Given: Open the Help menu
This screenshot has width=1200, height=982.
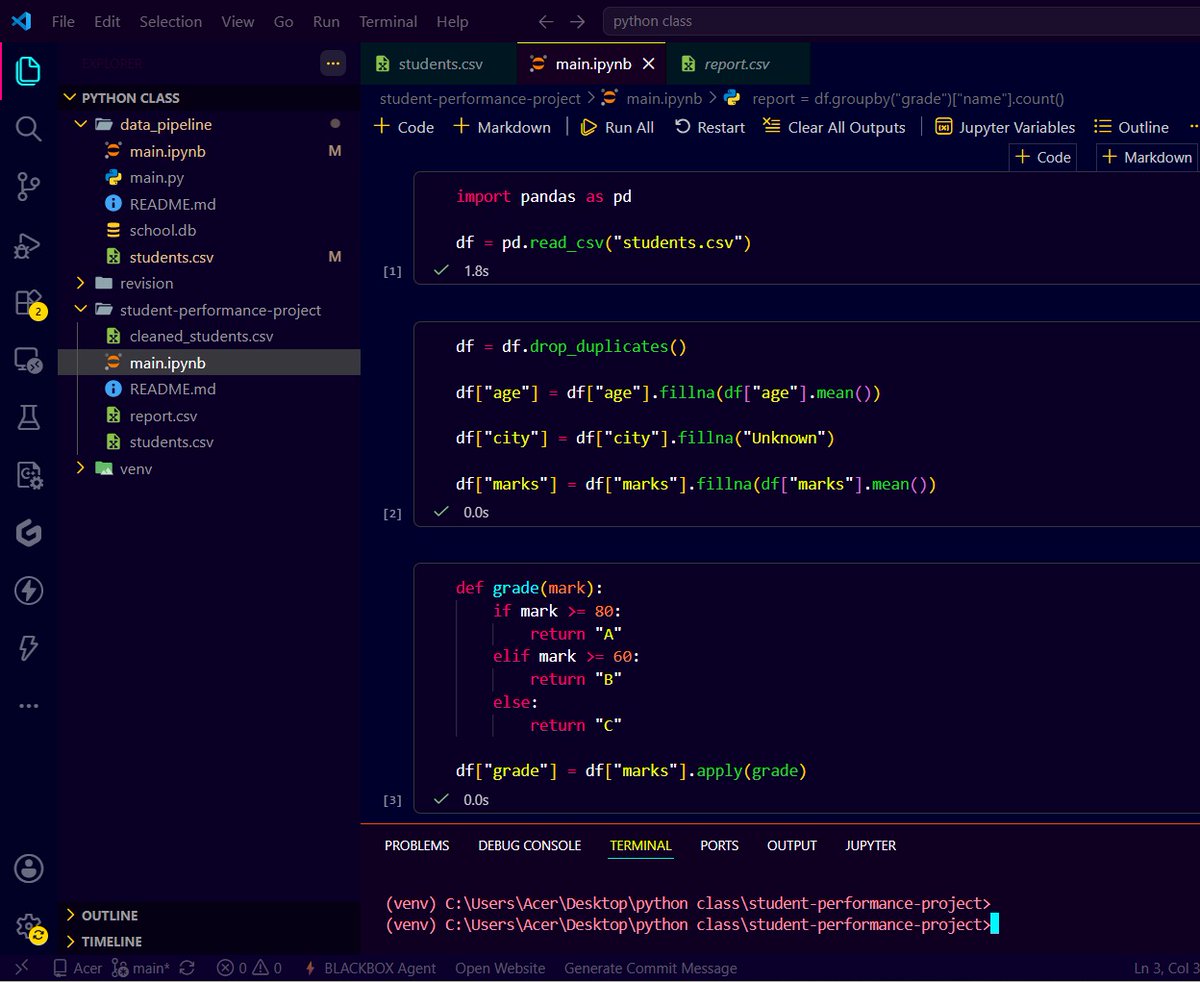Looking at the screenshot, I should point(452,21).
